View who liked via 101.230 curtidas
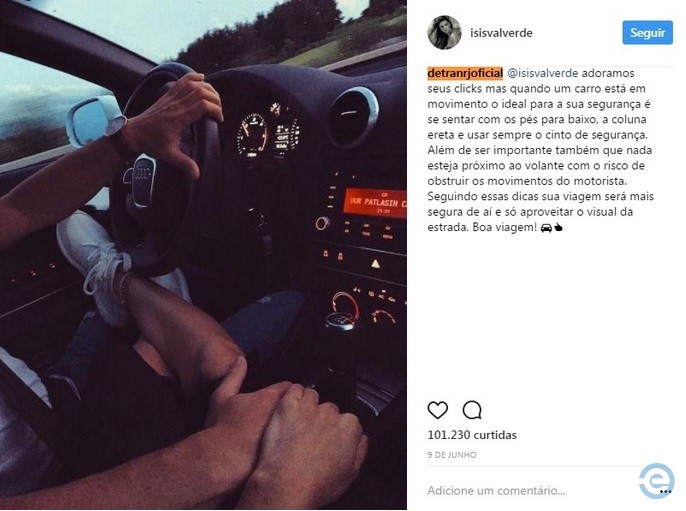Screen dimensions: 686x511 (472, 435)
